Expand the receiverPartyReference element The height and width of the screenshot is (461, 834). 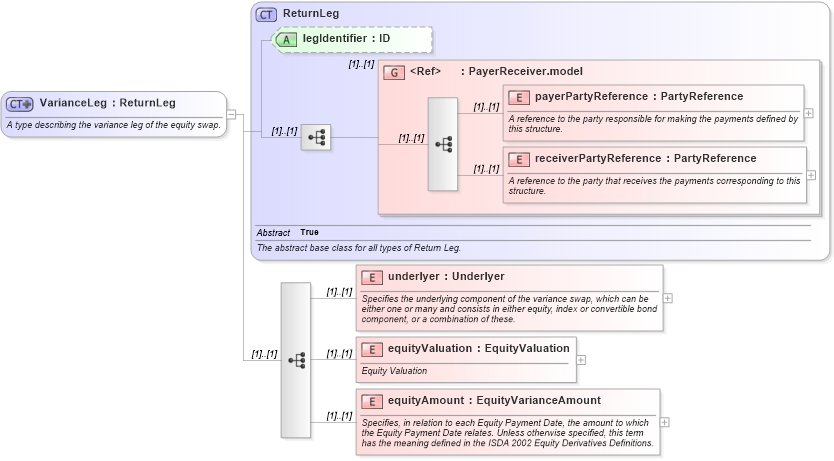811,175
